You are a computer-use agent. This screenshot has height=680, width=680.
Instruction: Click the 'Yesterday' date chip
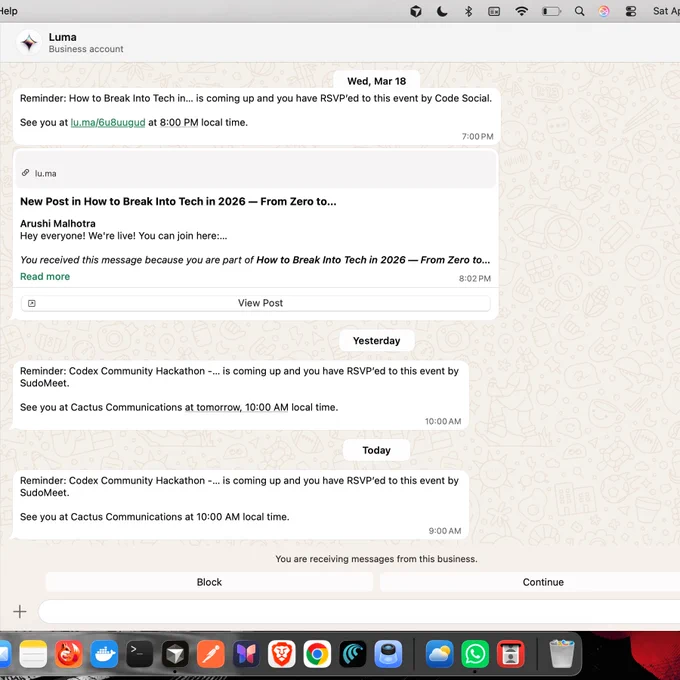coord(376,340)
